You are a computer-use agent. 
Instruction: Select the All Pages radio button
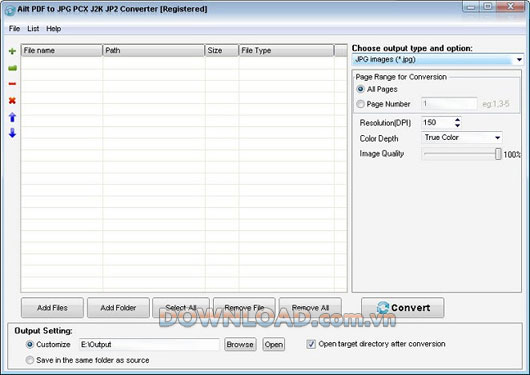(360, 89)
